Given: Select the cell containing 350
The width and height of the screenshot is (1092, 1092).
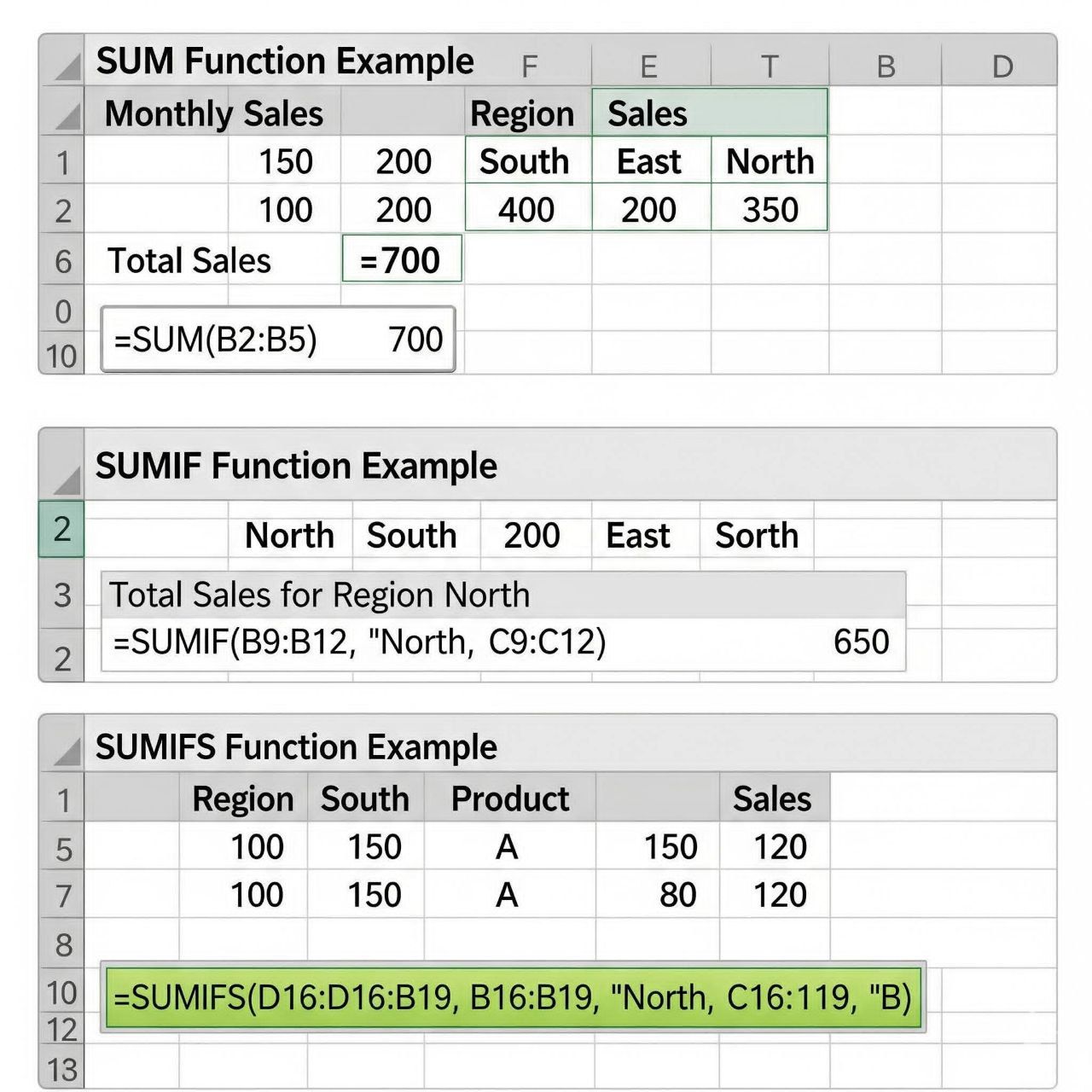Looking at the screenshot, I should [770, 209].
